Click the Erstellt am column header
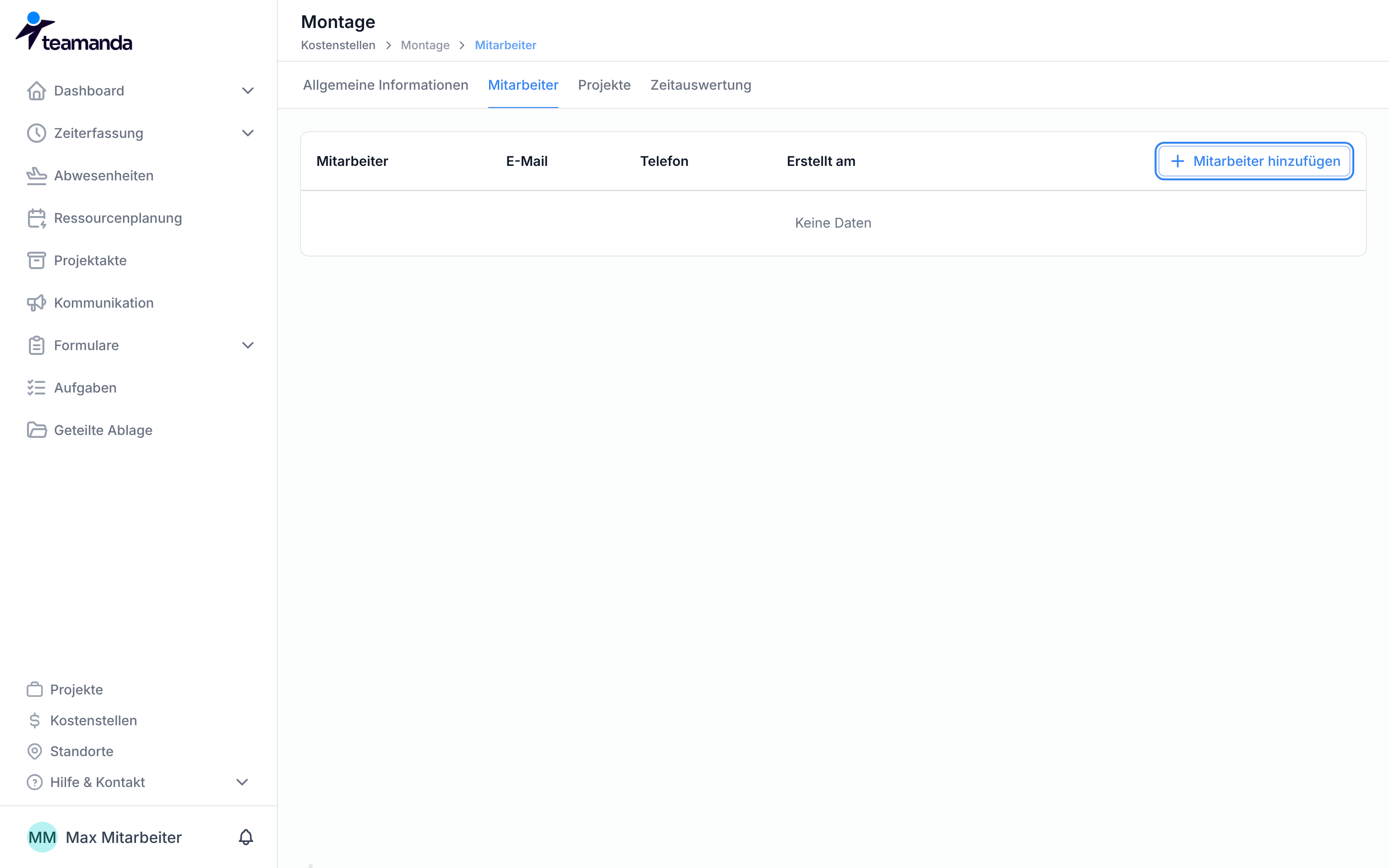This screenshot has height=868, width=1389. pyautogui.click(x=821, y=162)
